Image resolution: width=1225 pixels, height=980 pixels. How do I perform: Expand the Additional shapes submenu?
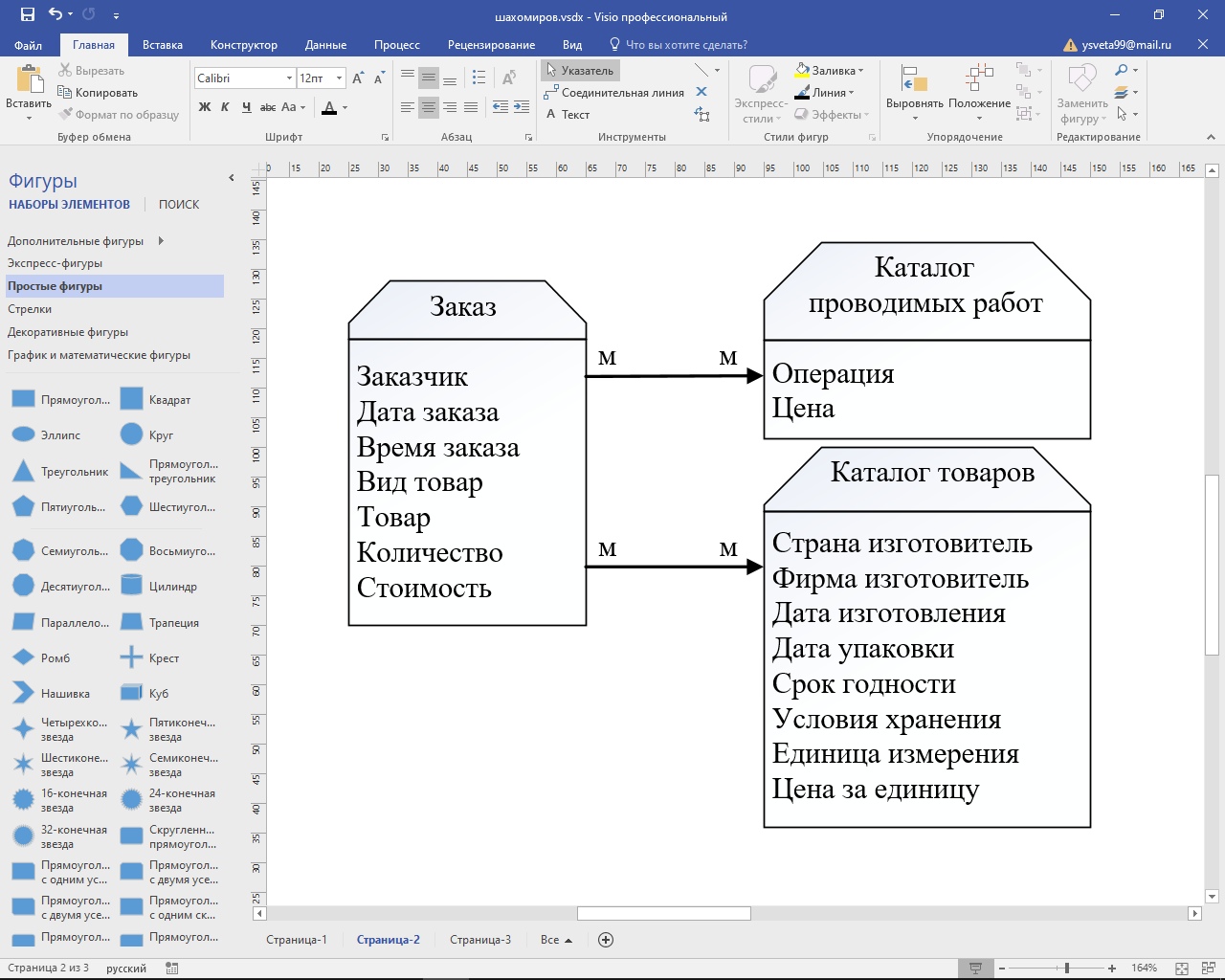click(161, 241)
